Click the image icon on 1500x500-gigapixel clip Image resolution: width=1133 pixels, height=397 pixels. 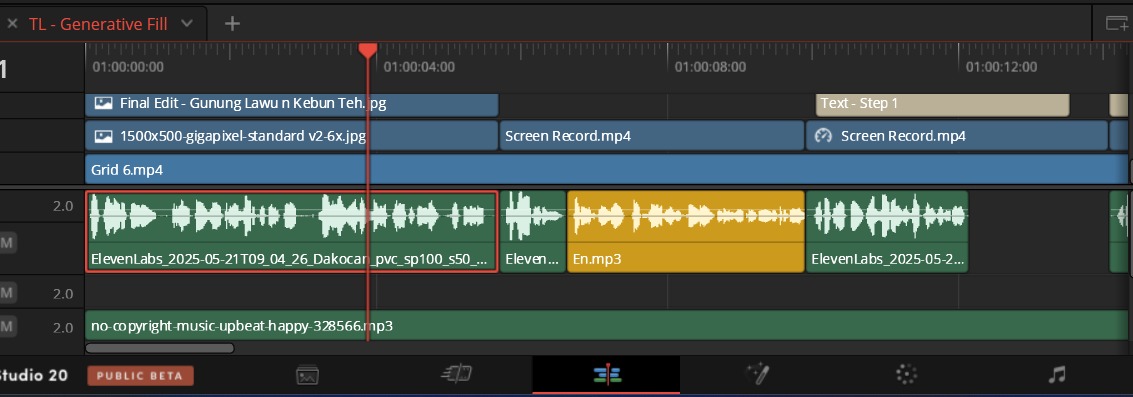coord(103,136)
